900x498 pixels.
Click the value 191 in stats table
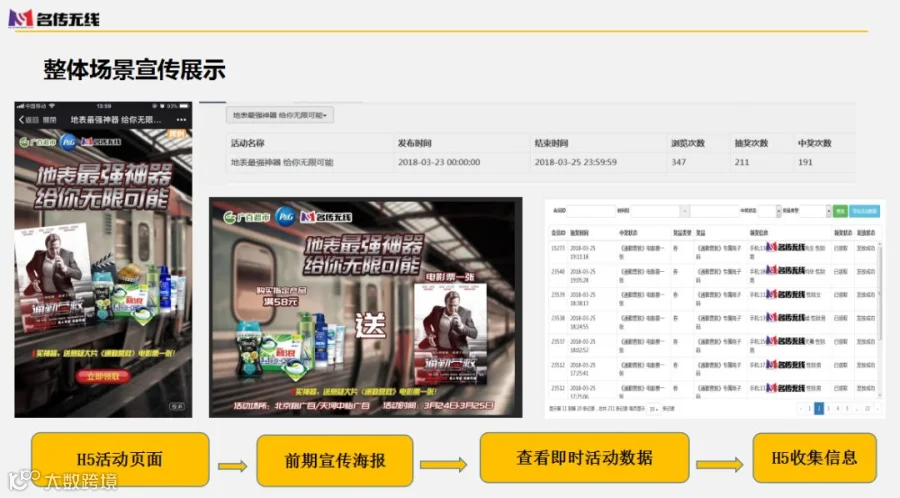tap(805, 162)
